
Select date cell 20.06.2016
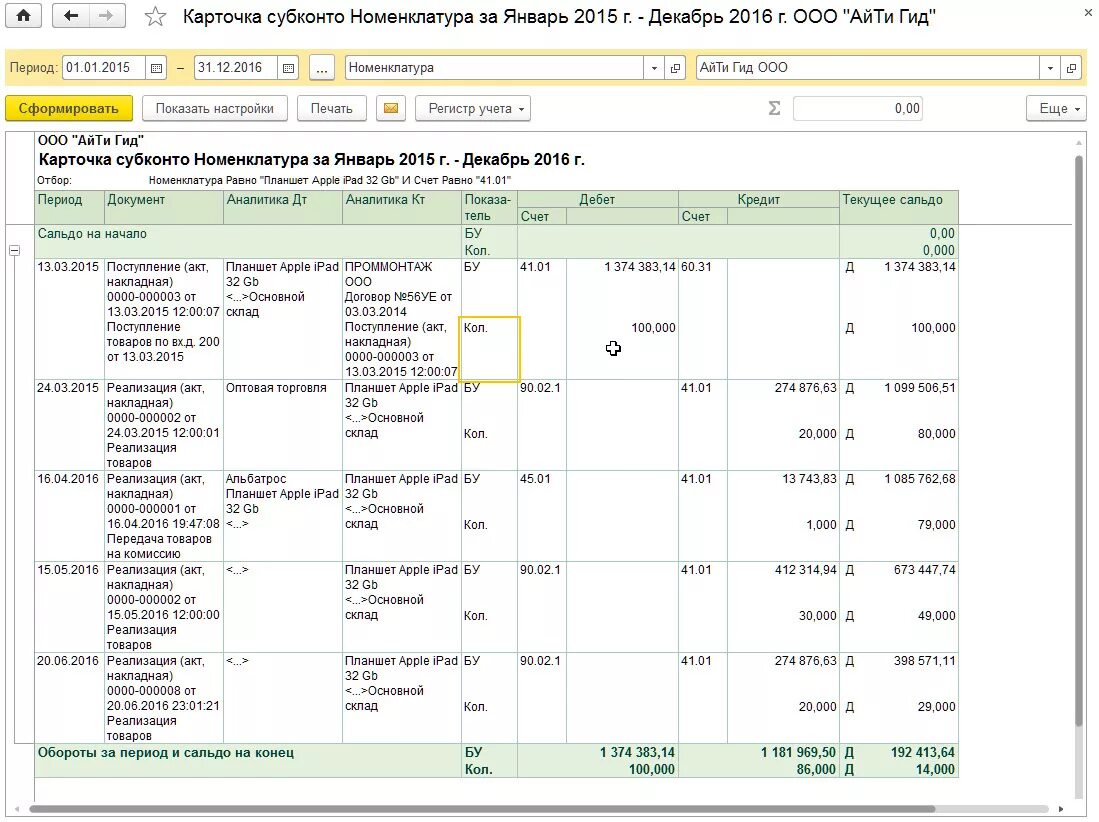coord(68,662)
